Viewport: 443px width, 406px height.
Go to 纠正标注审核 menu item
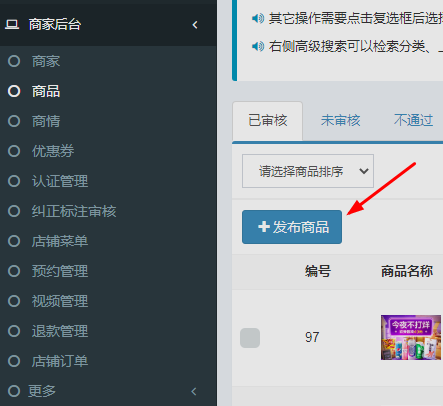click(74, 211)
